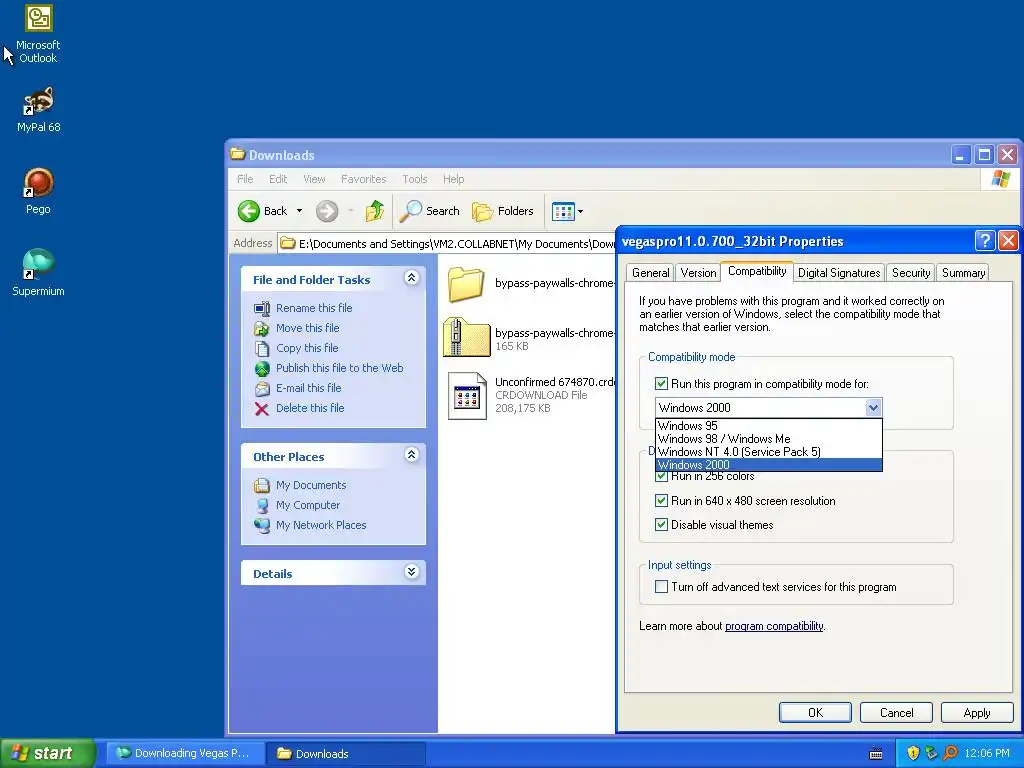Click the taskbar clock showing 12:06 PM
Screen dimensions: 1024x768
[987, 754]
